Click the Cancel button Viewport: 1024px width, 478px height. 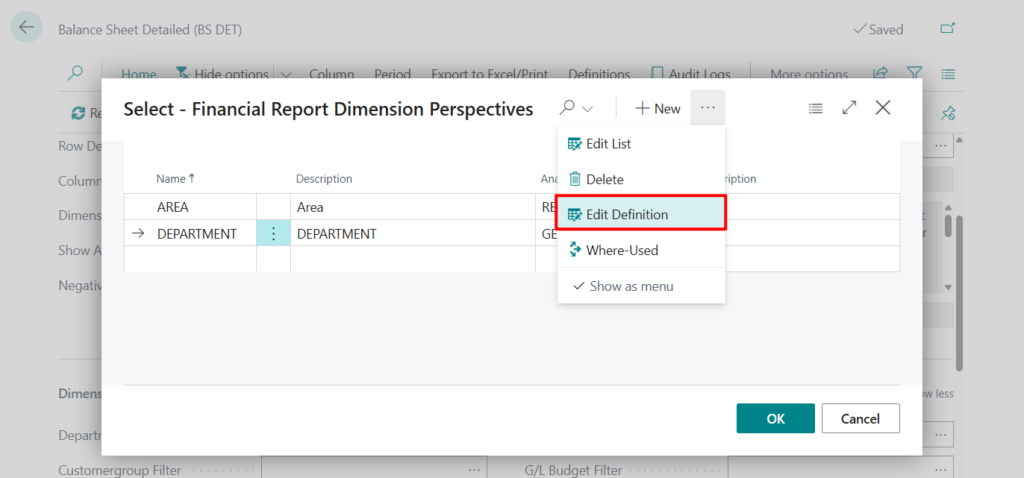click(x=860, y=418)
